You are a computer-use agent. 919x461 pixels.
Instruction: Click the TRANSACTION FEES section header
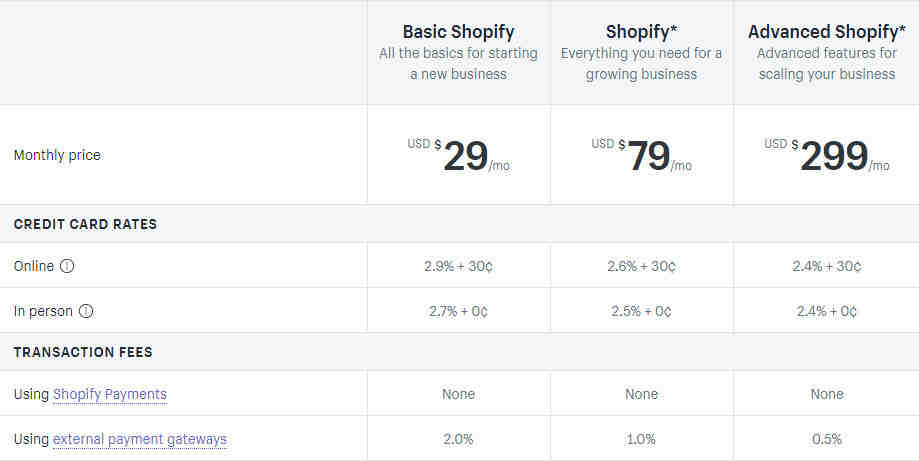pyautogui.click(x=83, y=352)
